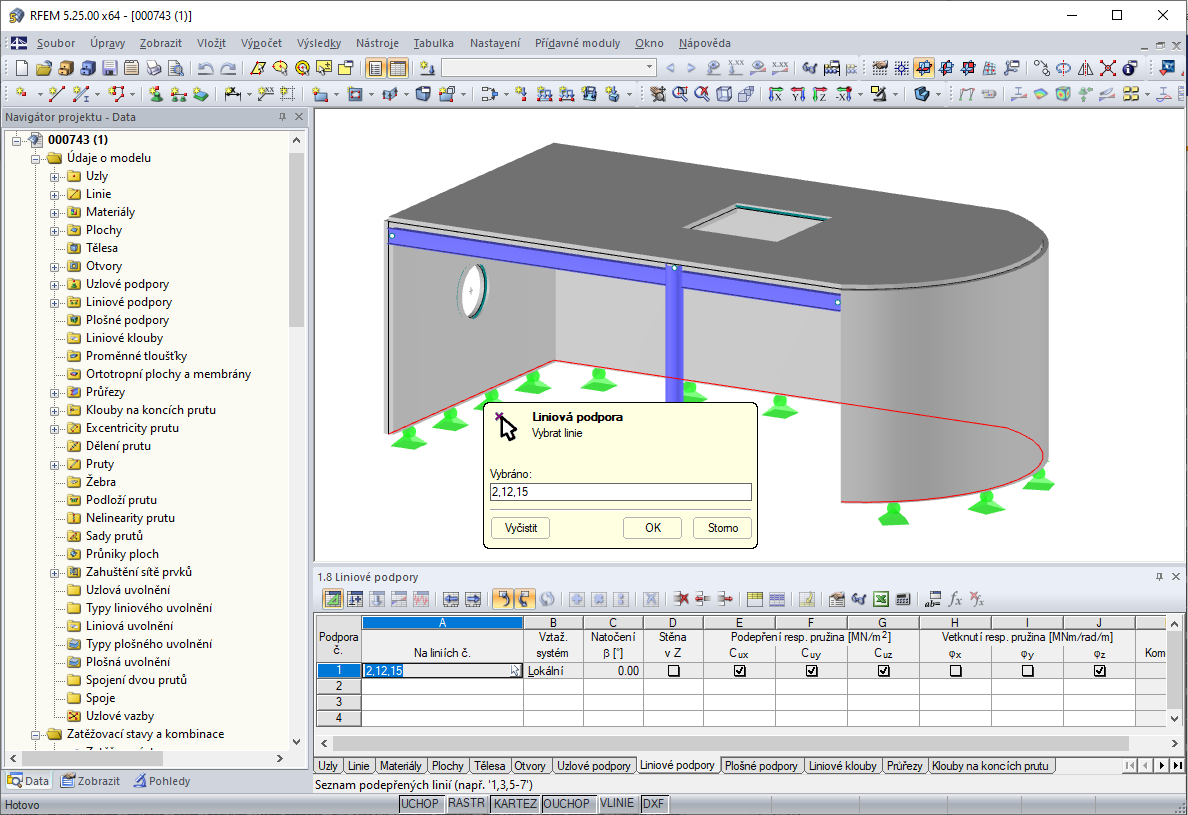Click the View in X direction icon
Image resolution: width=1188 pixels, height=815 pixels.
(x=775, y=94)
